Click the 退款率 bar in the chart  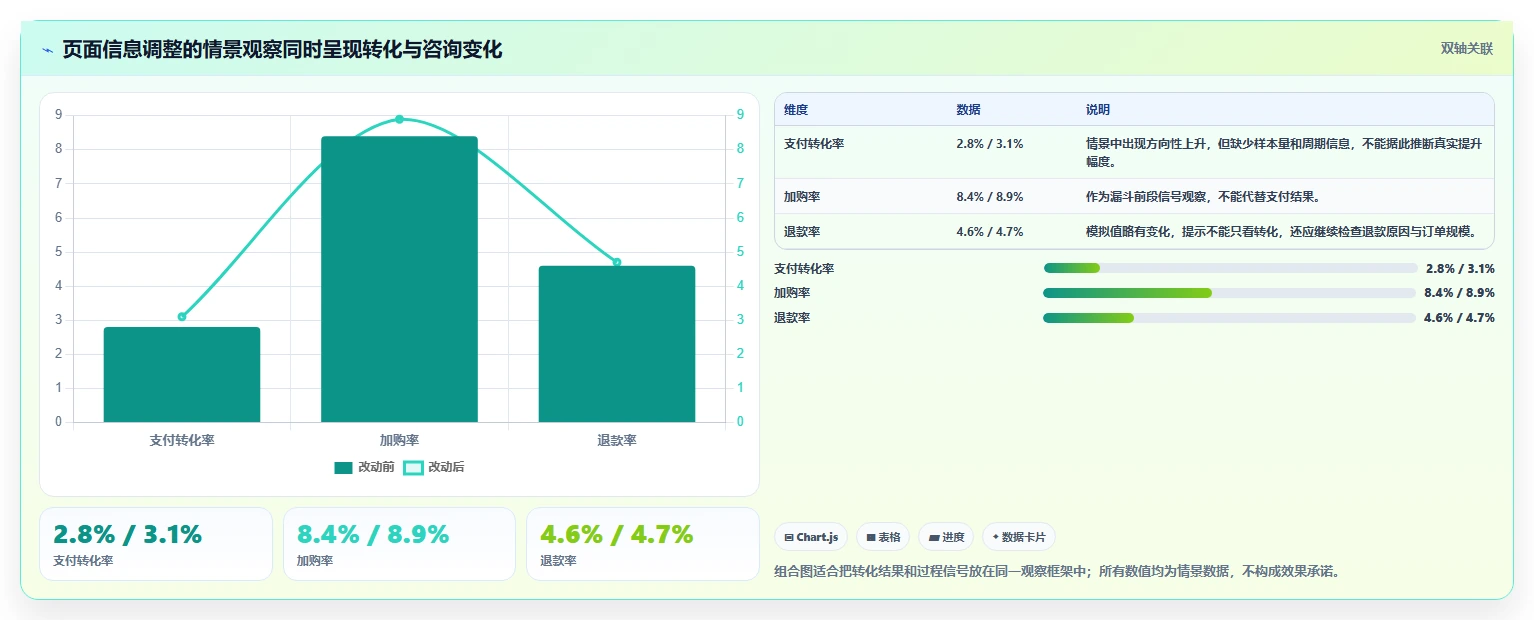click(617, 344)
